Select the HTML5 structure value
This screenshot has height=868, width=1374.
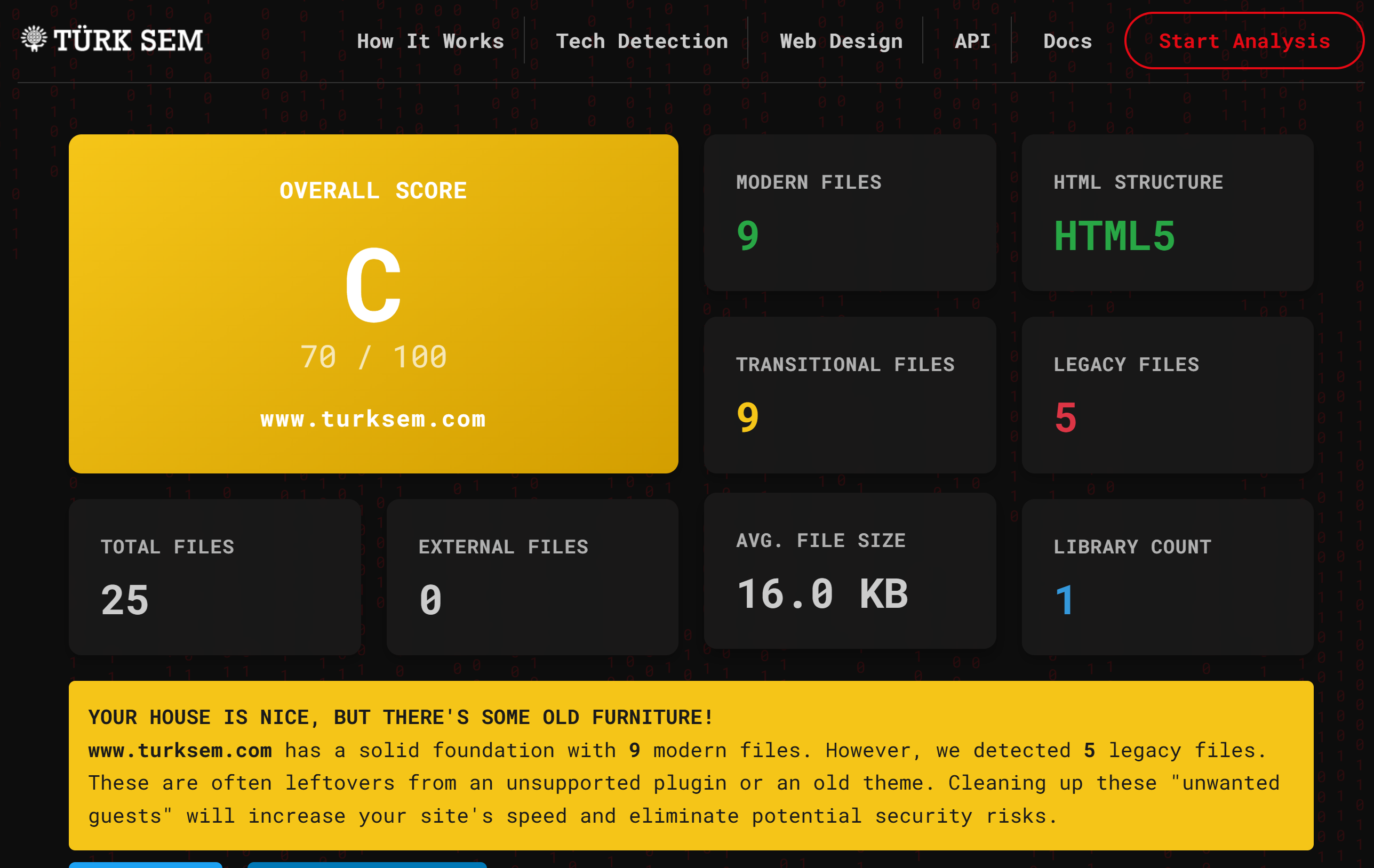click(1114, 236)
